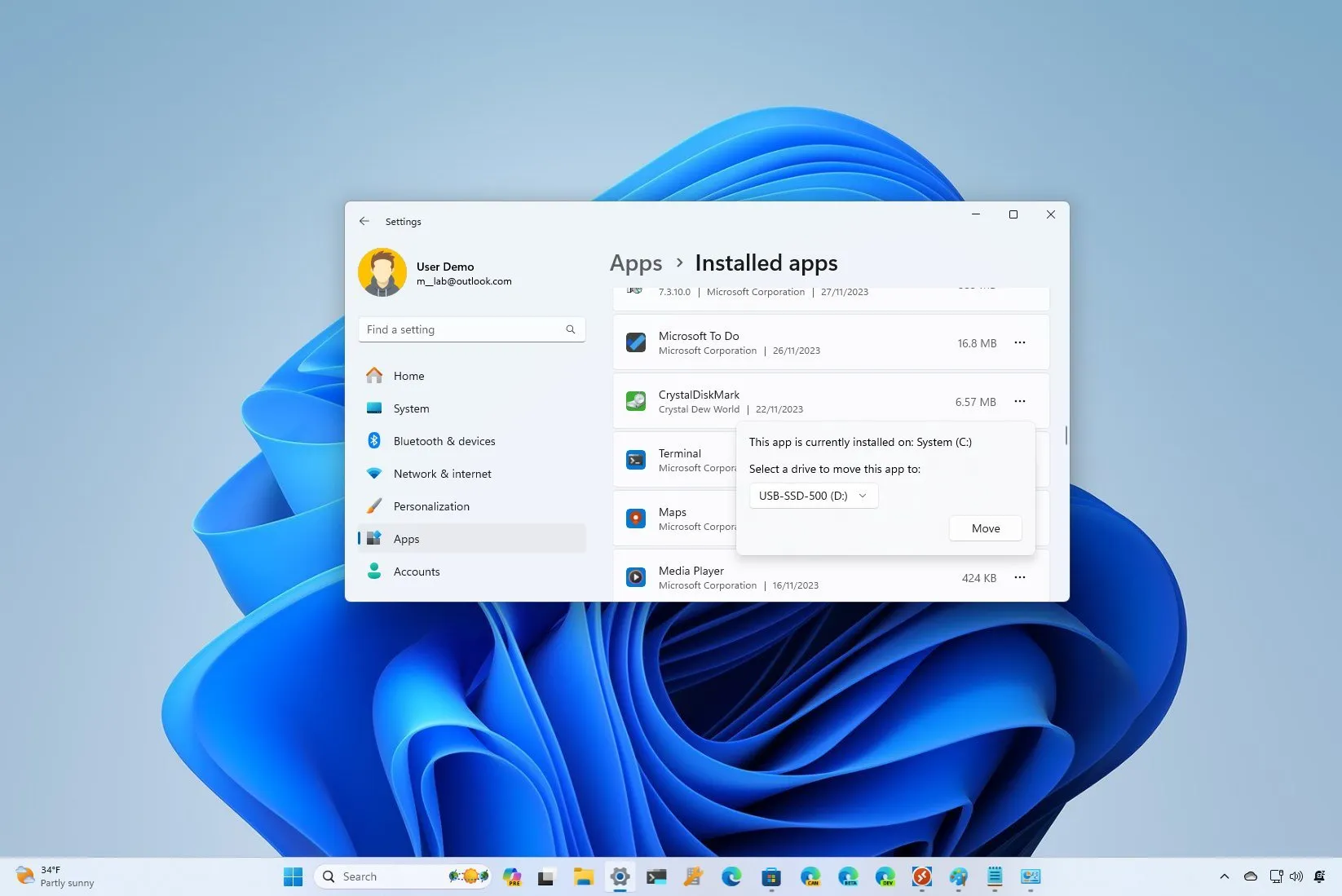Open the weather widget showing Partly sunny
Screen dimensions: 1342x896
click(x=56, y=876)
